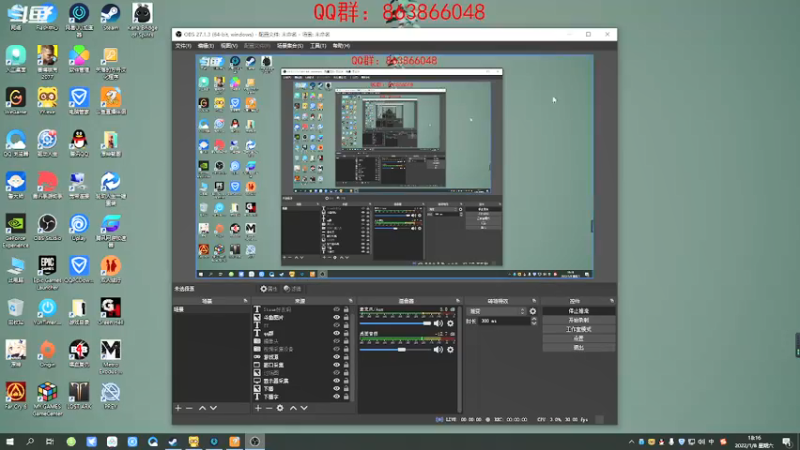Move the selected source up
Image resolution: width=800 pixels, height=450 pixels.
pyautogui.click(x=293, y=408)
